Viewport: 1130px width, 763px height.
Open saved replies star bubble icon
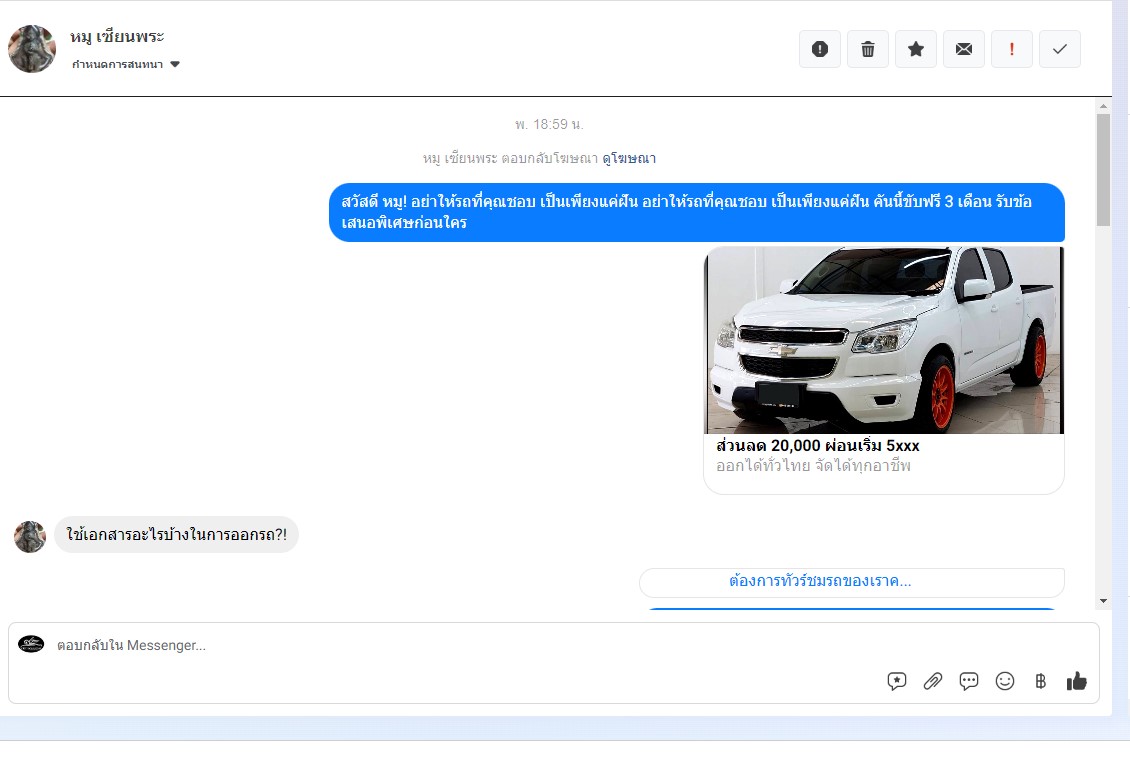[897, 681]
